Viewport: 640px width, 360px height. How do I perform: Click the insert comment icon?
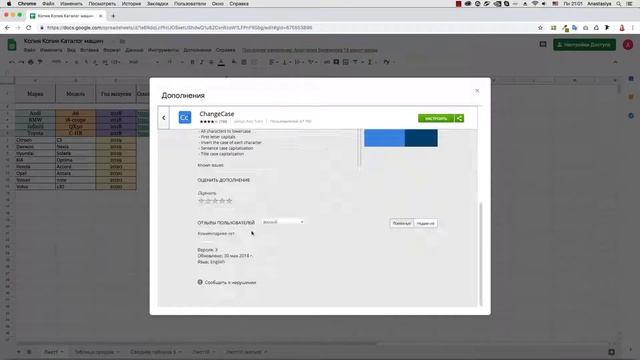336,62
